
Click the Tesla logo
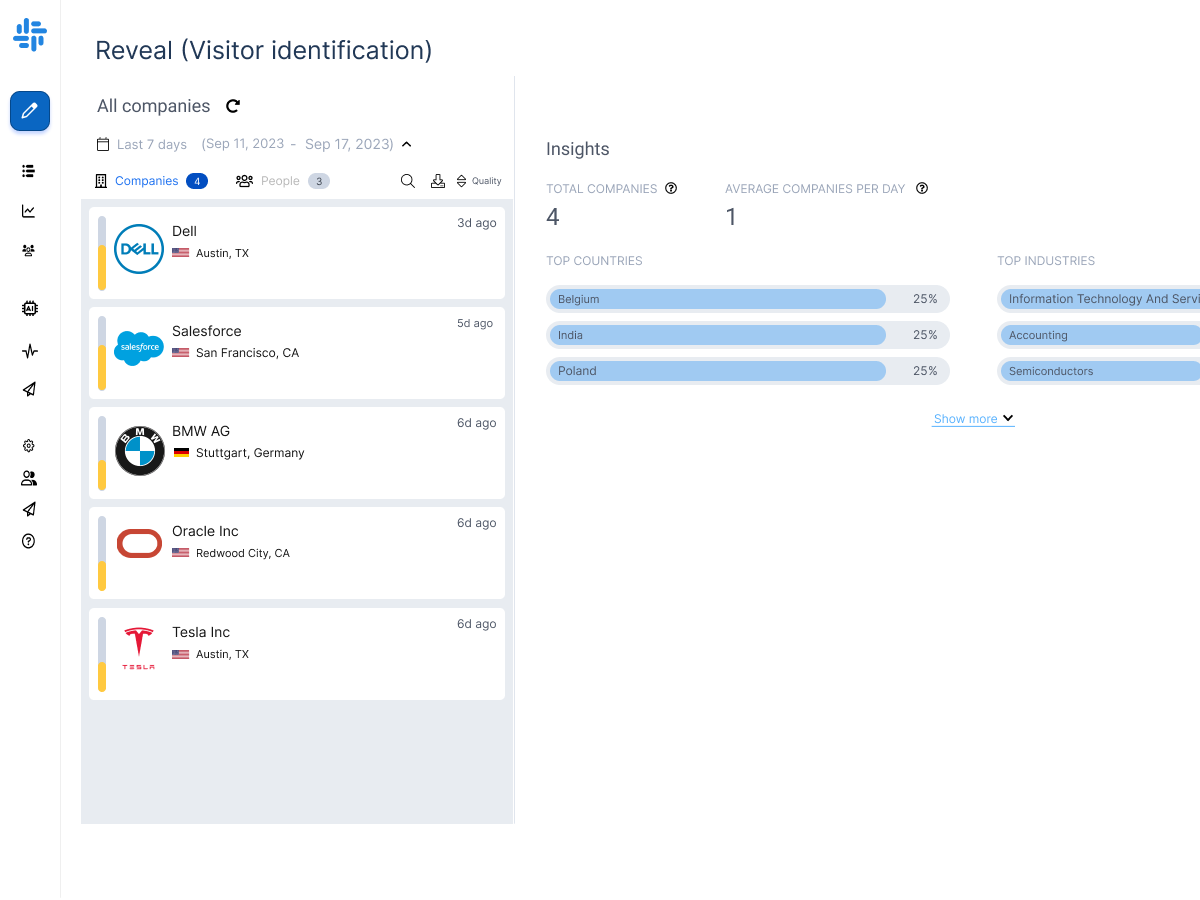pos(139,649)
